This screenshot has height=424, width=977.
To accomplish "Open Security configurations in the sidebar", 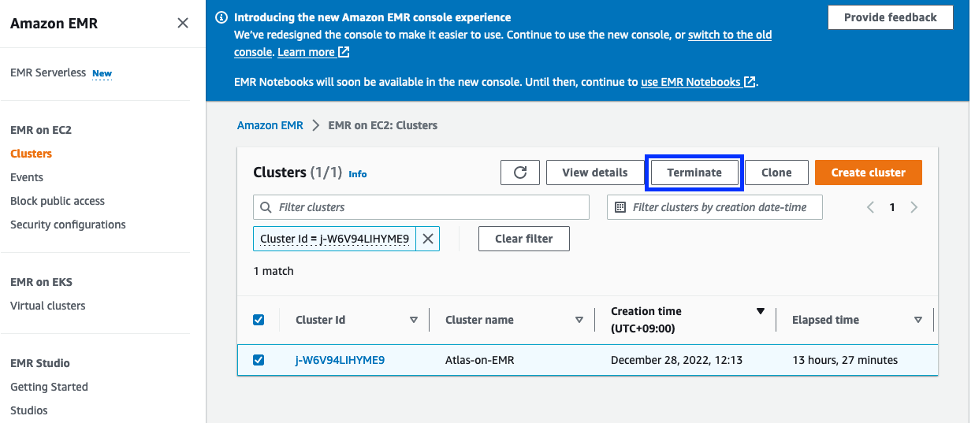I will (x=68, y=225).
